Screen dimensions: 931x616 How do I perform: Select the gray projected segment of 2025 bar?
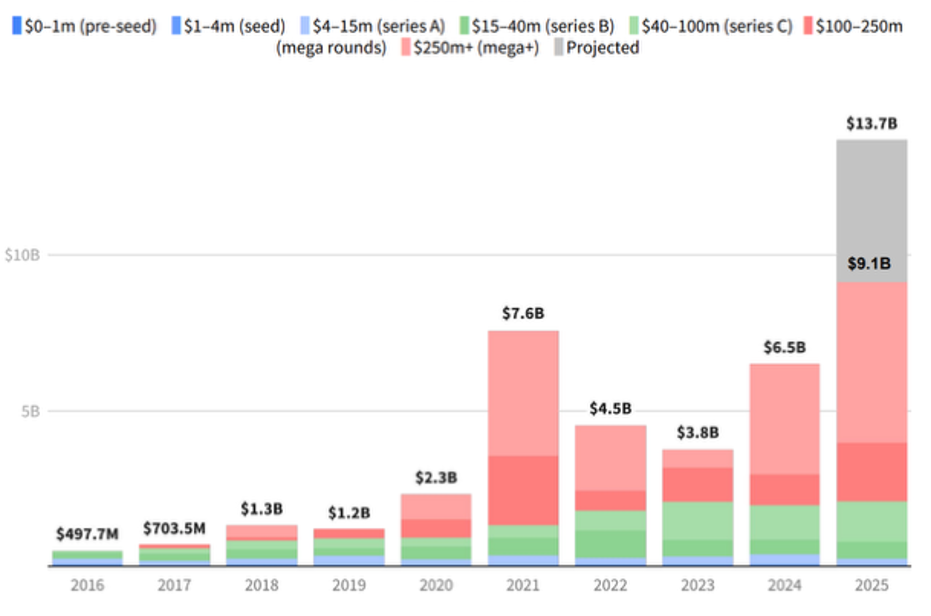871,210
